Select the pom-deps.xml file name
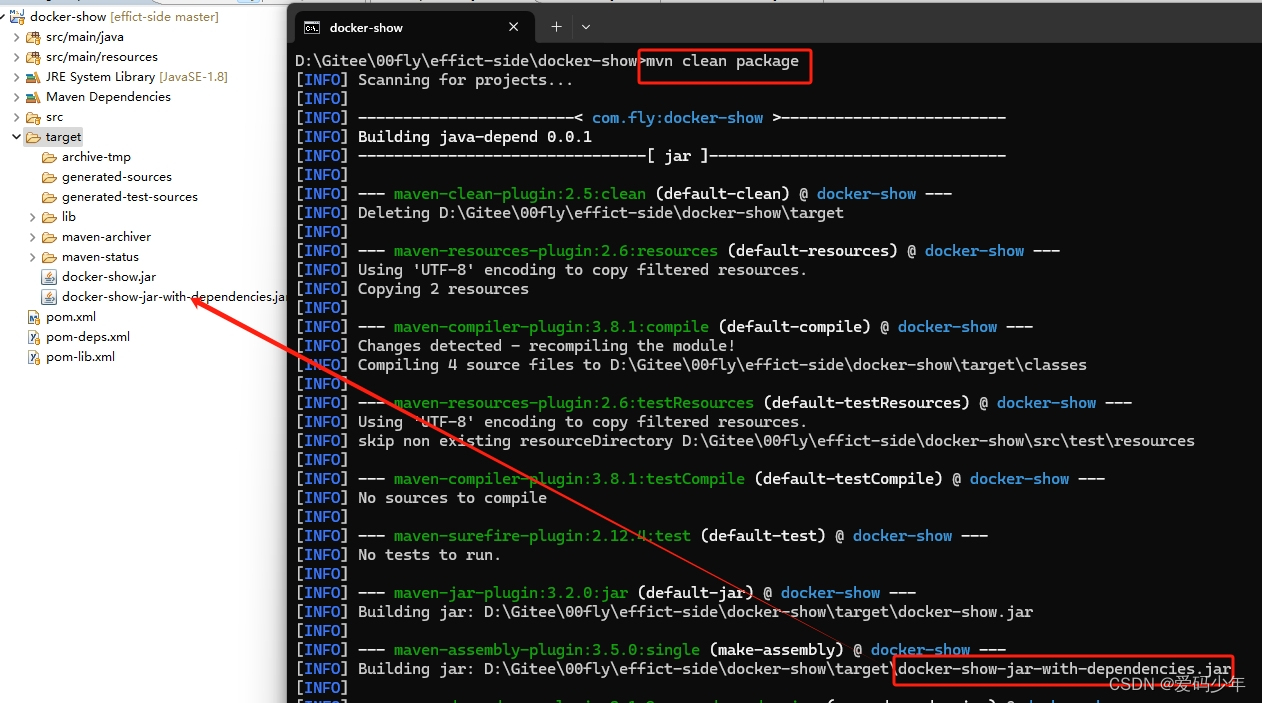 coord(88,337)
